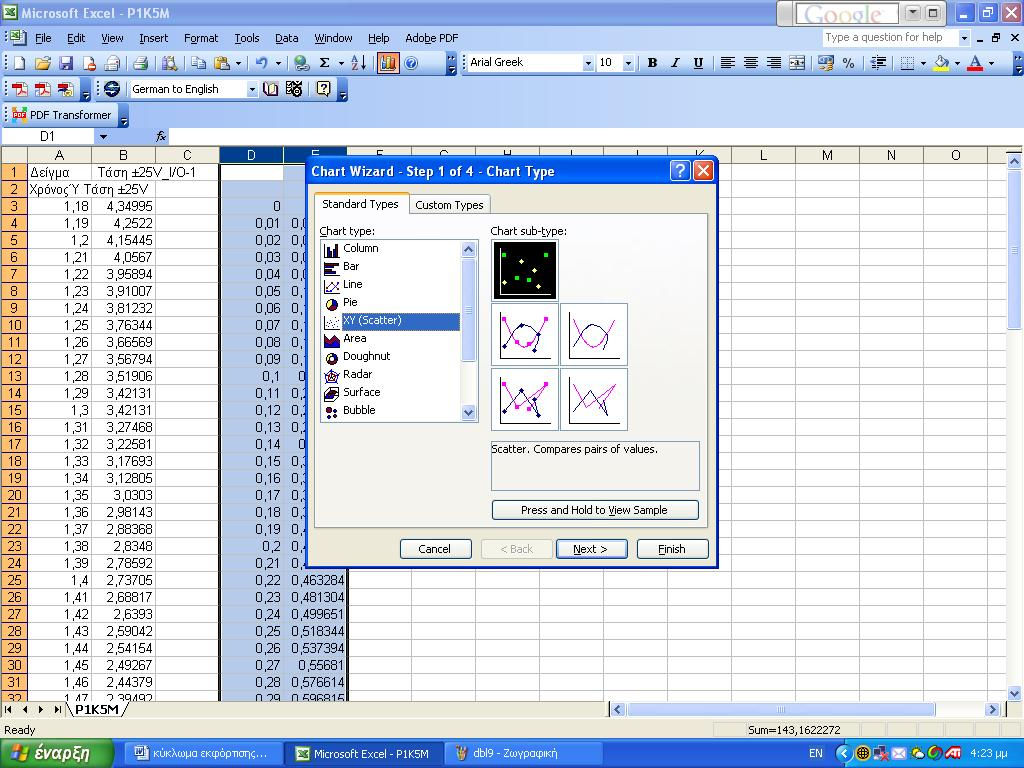Image resolution: width=1024 pixels, height=768 pixels.
Task: Click the fx insert function icon
Action: click(161, 136)
